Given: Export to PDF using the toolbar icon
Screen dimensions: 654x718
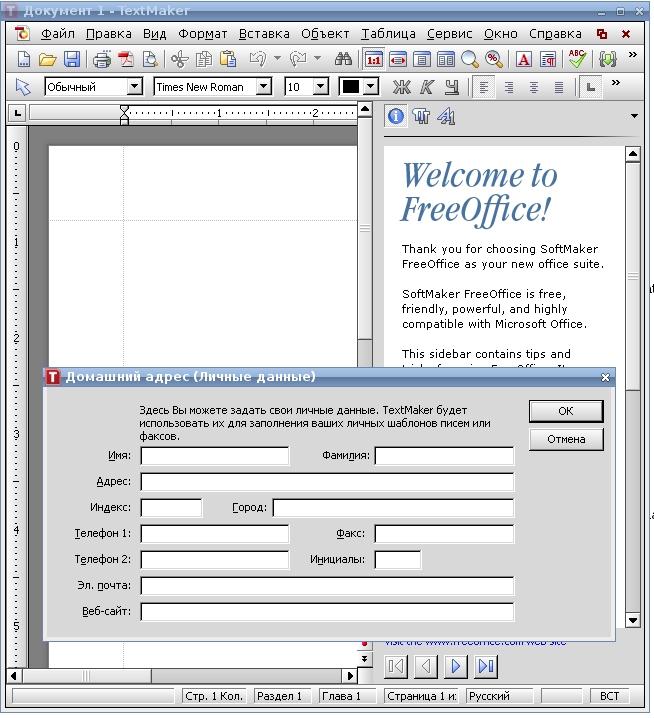Looking at the screenshot, I should pyautogui.click(x=126, y=60).
